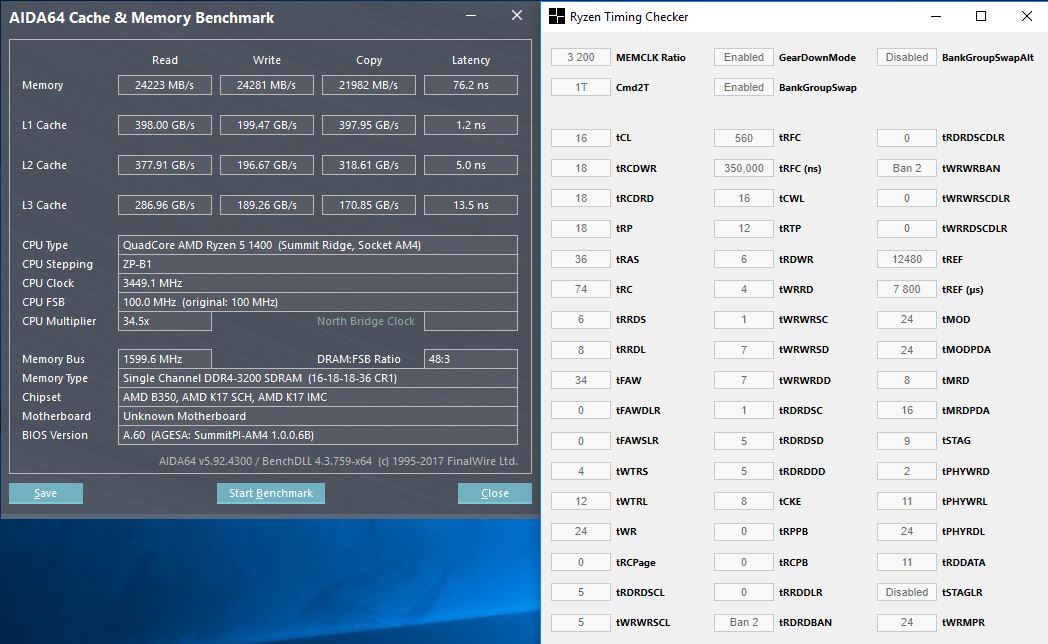Minimize the Ryzen Timing Checker window
The height and width of the screenshot is (644, 1048).
click(936, 16)
